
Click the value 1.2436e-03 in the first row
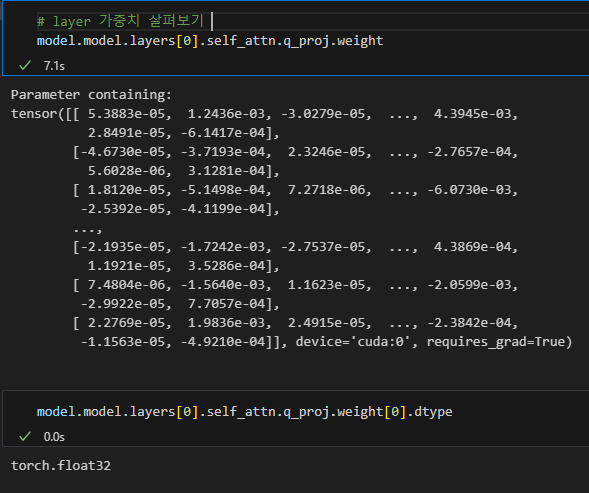point(227,113)
